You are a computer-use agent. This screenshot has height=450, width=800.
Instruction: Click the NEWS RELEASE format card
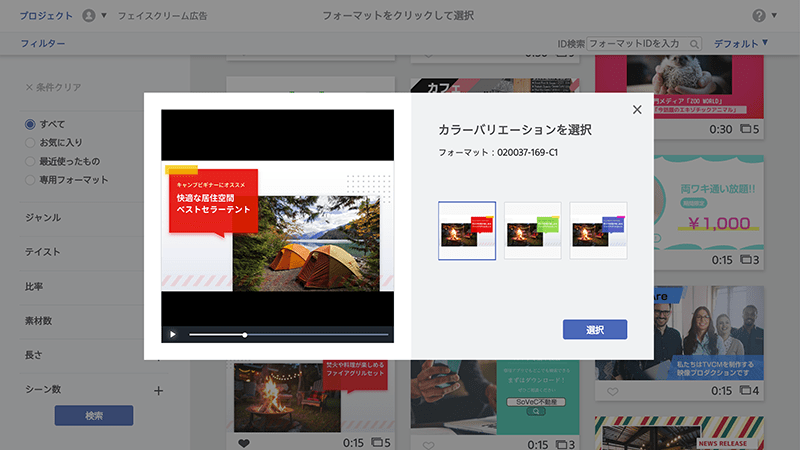[679, 433]
